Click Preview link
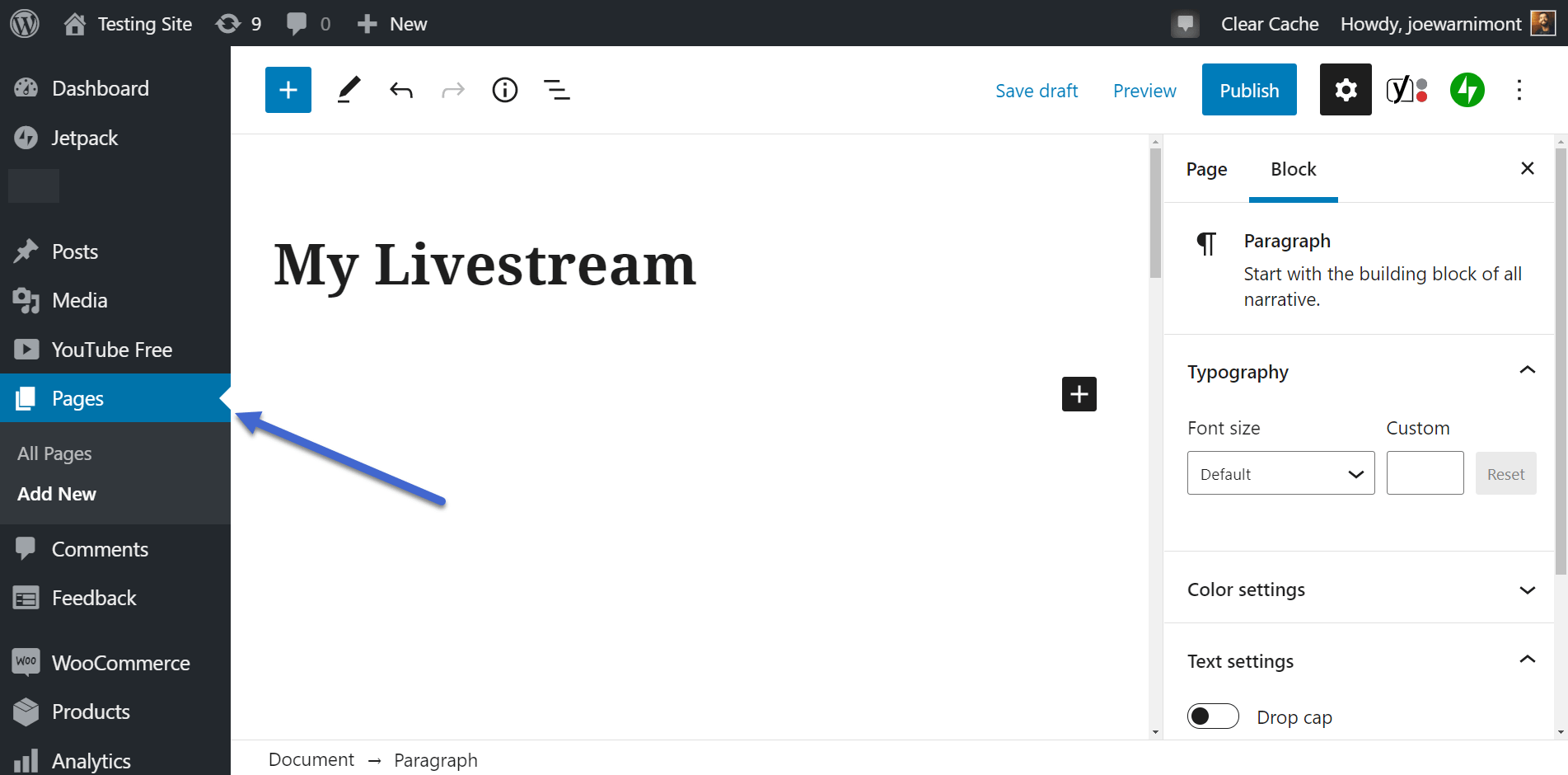 pyautogui.click(x=1144, y=91)
